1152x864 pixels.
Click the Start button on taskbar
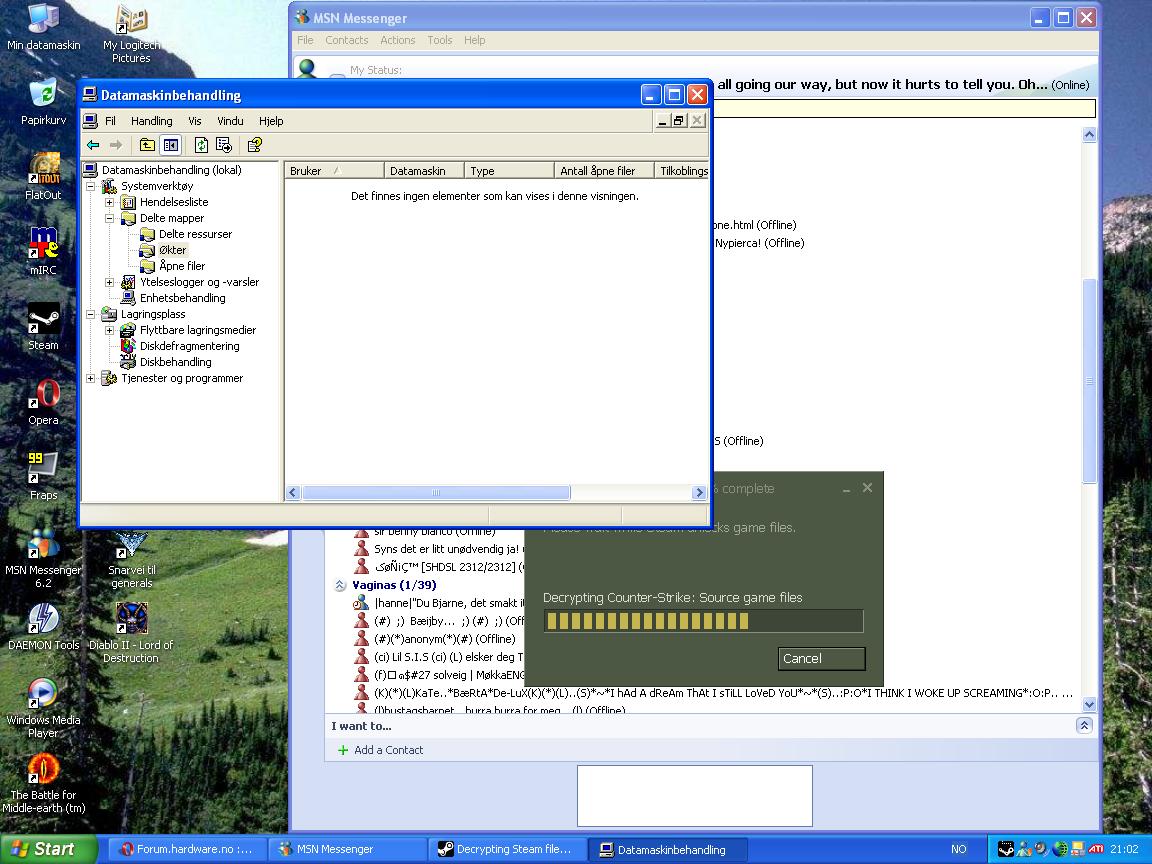click(48, 849)
